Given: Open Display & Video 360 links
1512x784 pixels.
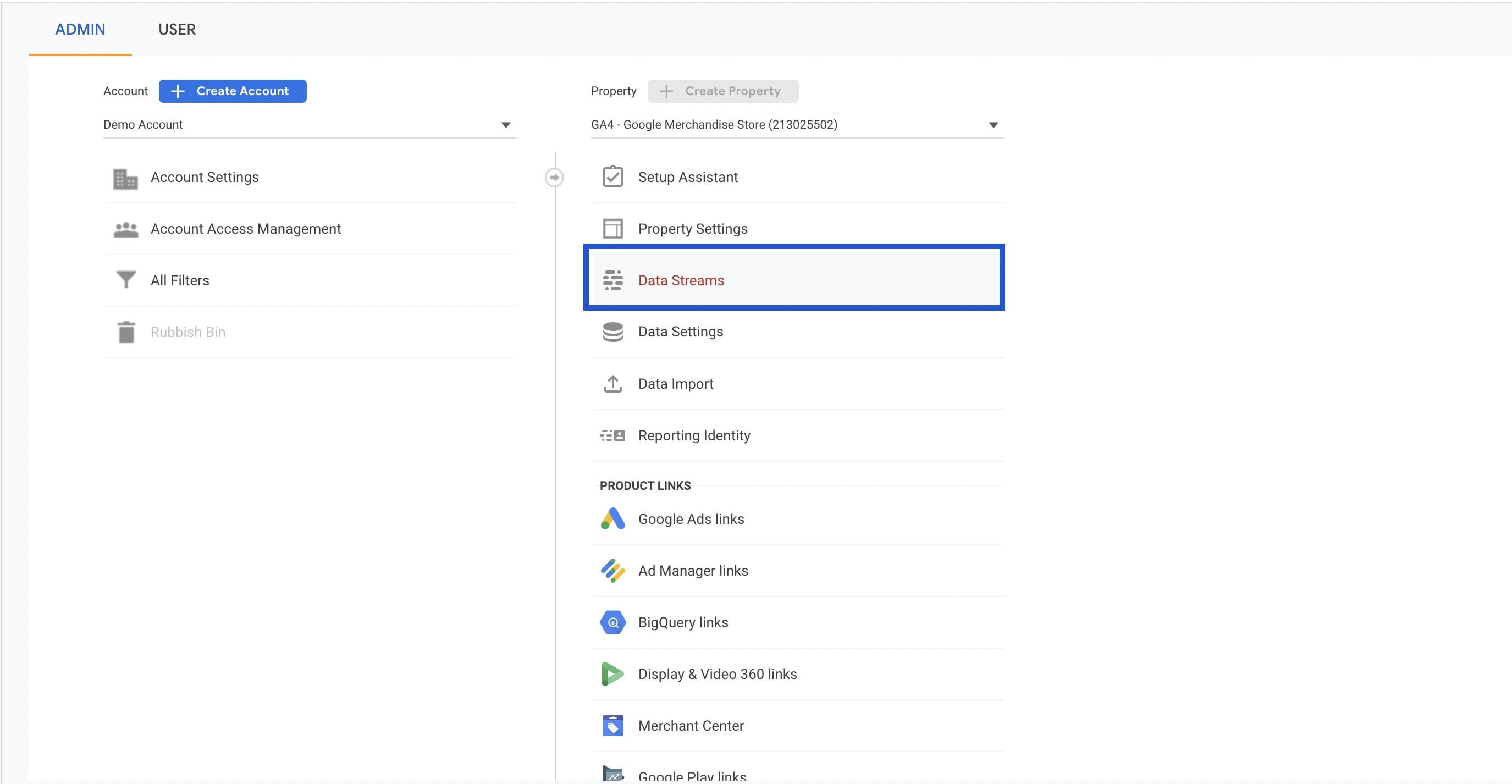Looking at the screenshot, I should coord(798,674).
